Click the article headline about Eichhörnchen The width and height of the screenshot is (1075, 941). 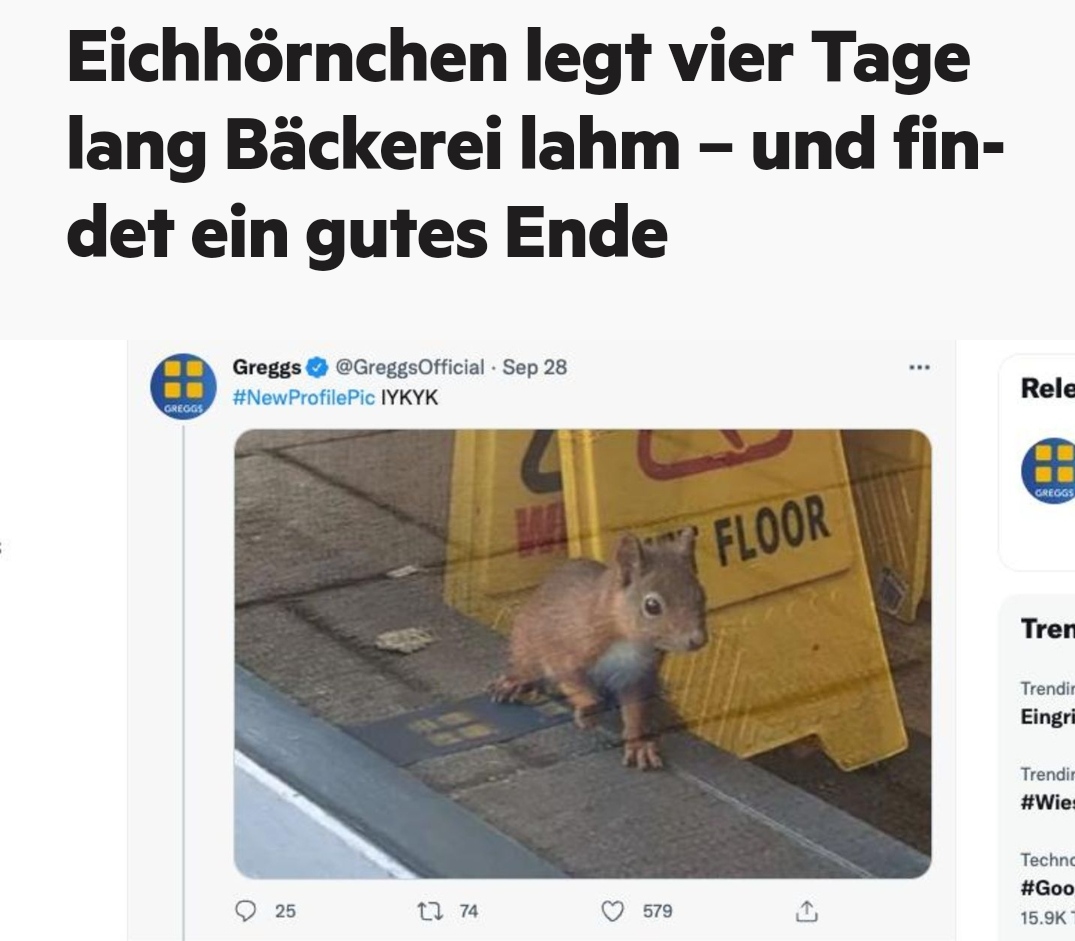tap(535, 146)
